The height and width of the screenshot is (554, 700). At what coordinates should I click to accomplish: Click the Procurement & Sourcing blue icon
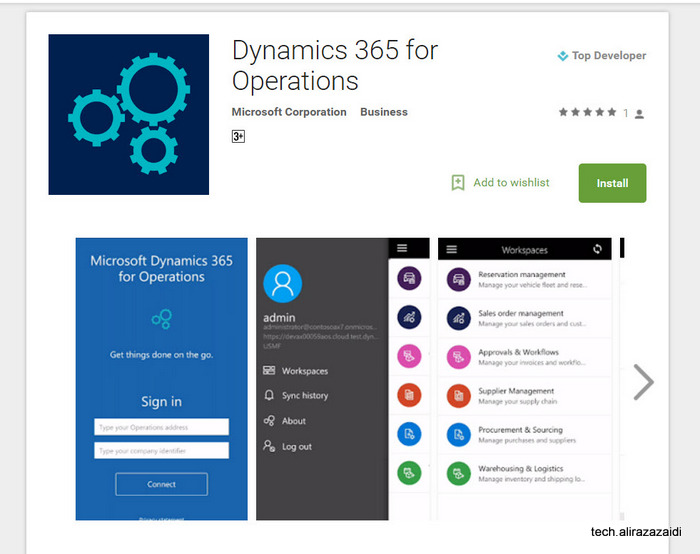(458, 435)
